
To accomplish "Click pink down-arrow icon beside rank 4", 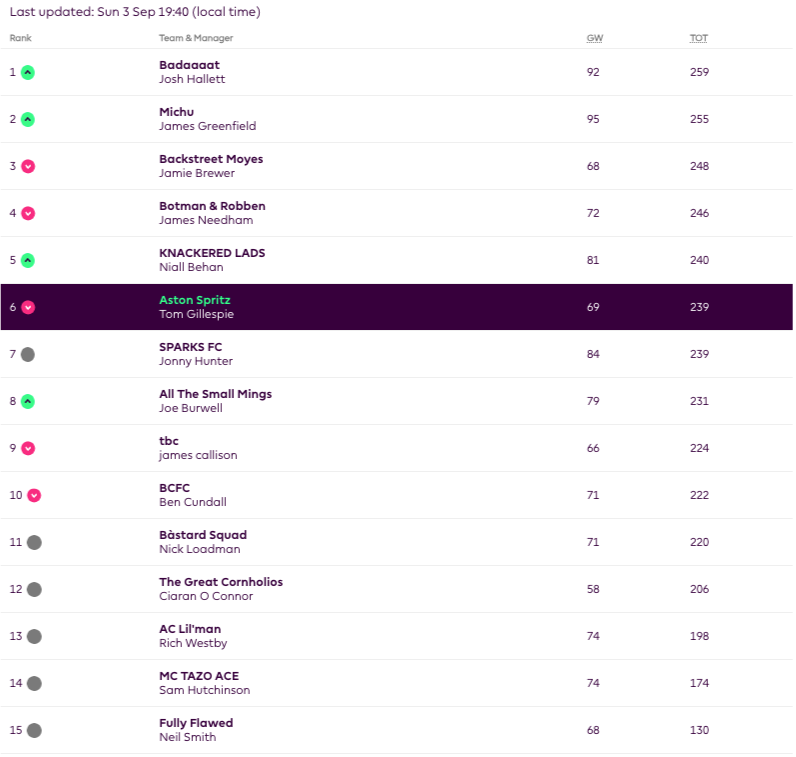I will [28, 213].
